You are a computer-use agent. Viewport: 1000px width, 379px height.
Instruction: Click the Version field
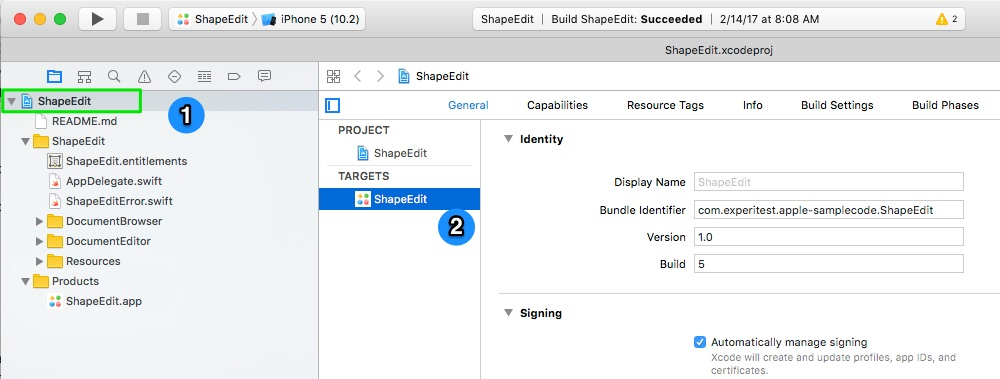click(828, 237)
